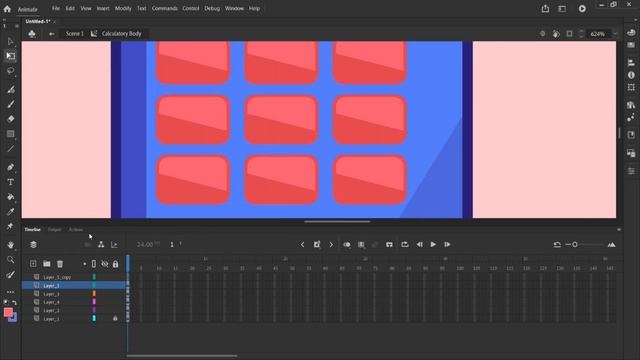Click the Calculatory Body symbol name

(121, 34)
